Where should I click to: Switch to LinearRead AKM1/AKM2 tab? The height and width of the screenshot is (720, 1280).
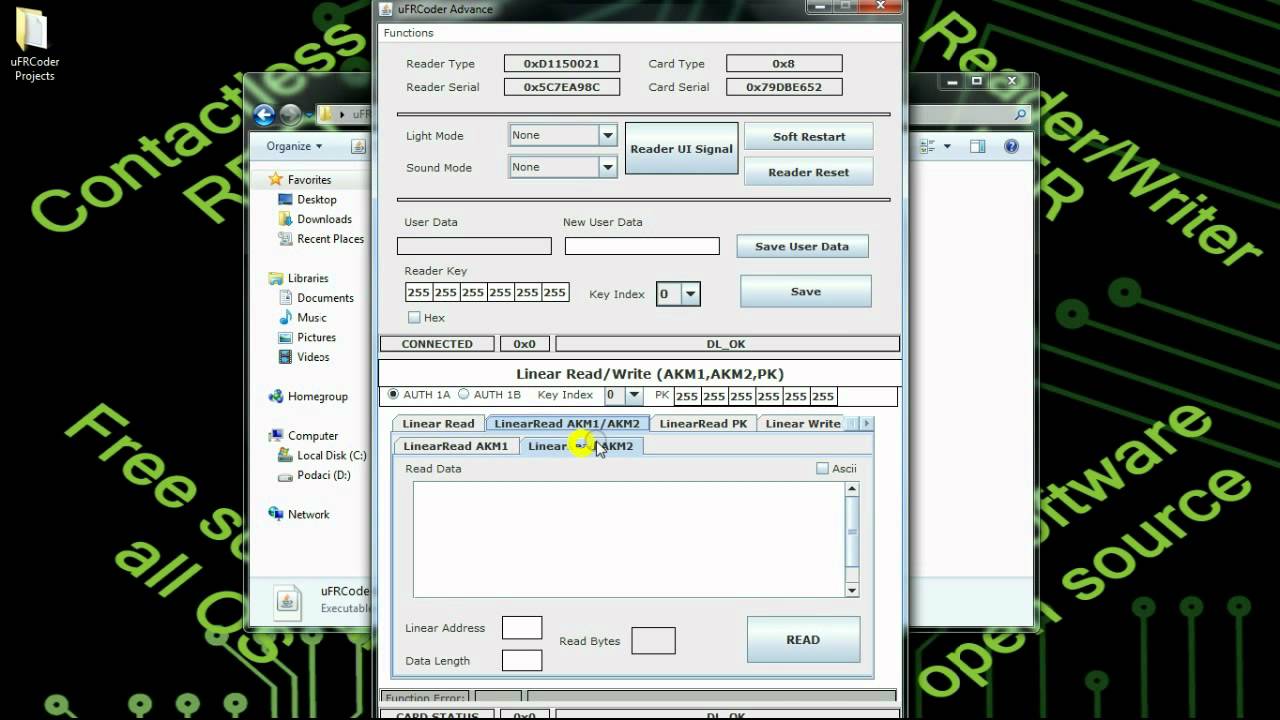point(567,424)
